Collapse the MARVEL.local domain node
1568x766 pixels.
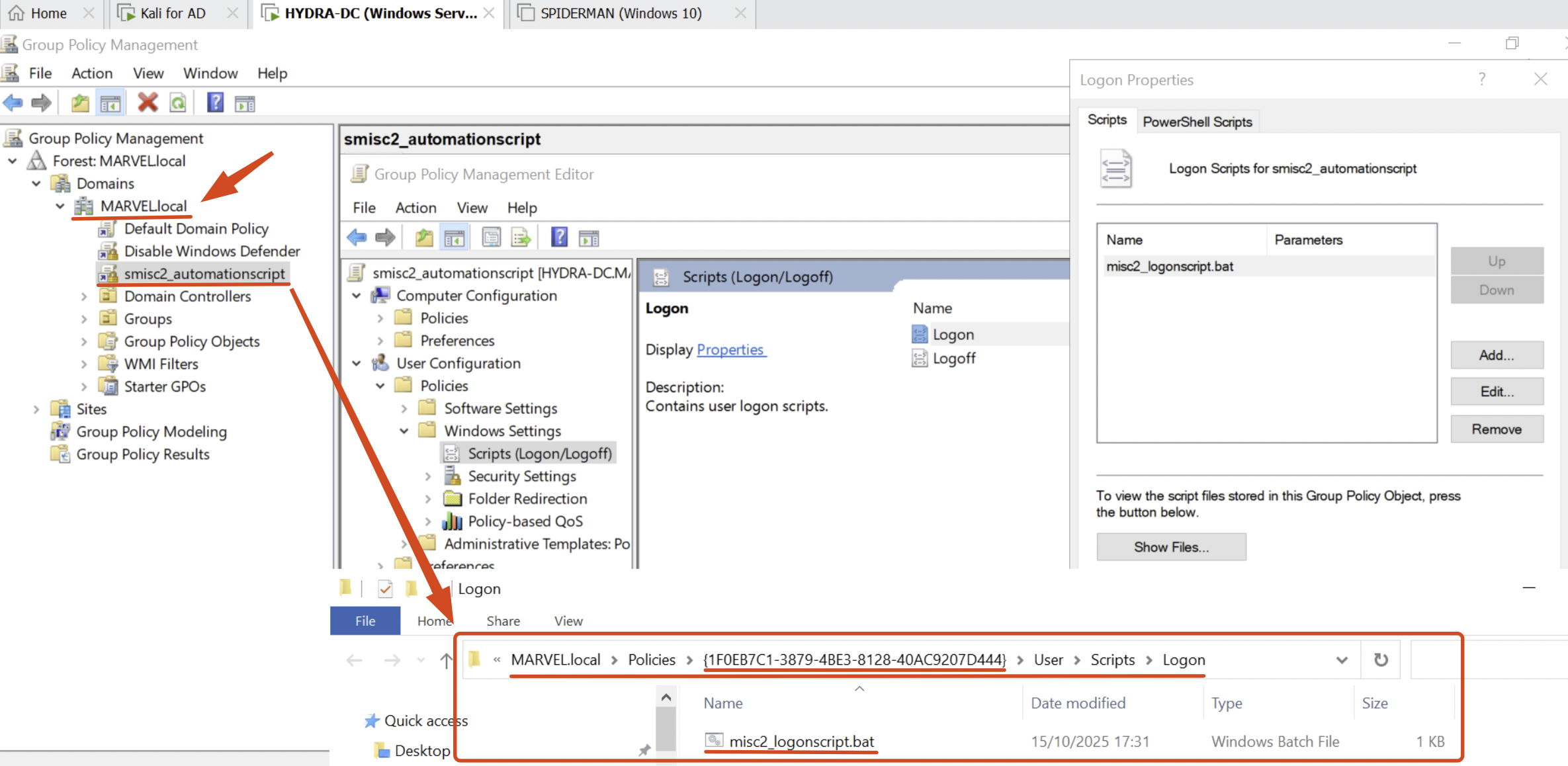click(x=60, y=206)
